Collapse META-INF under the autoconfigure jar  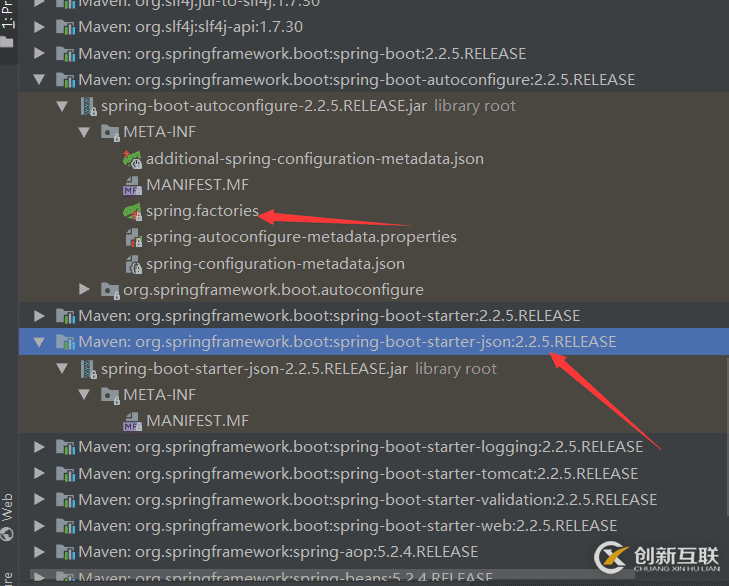84,132
